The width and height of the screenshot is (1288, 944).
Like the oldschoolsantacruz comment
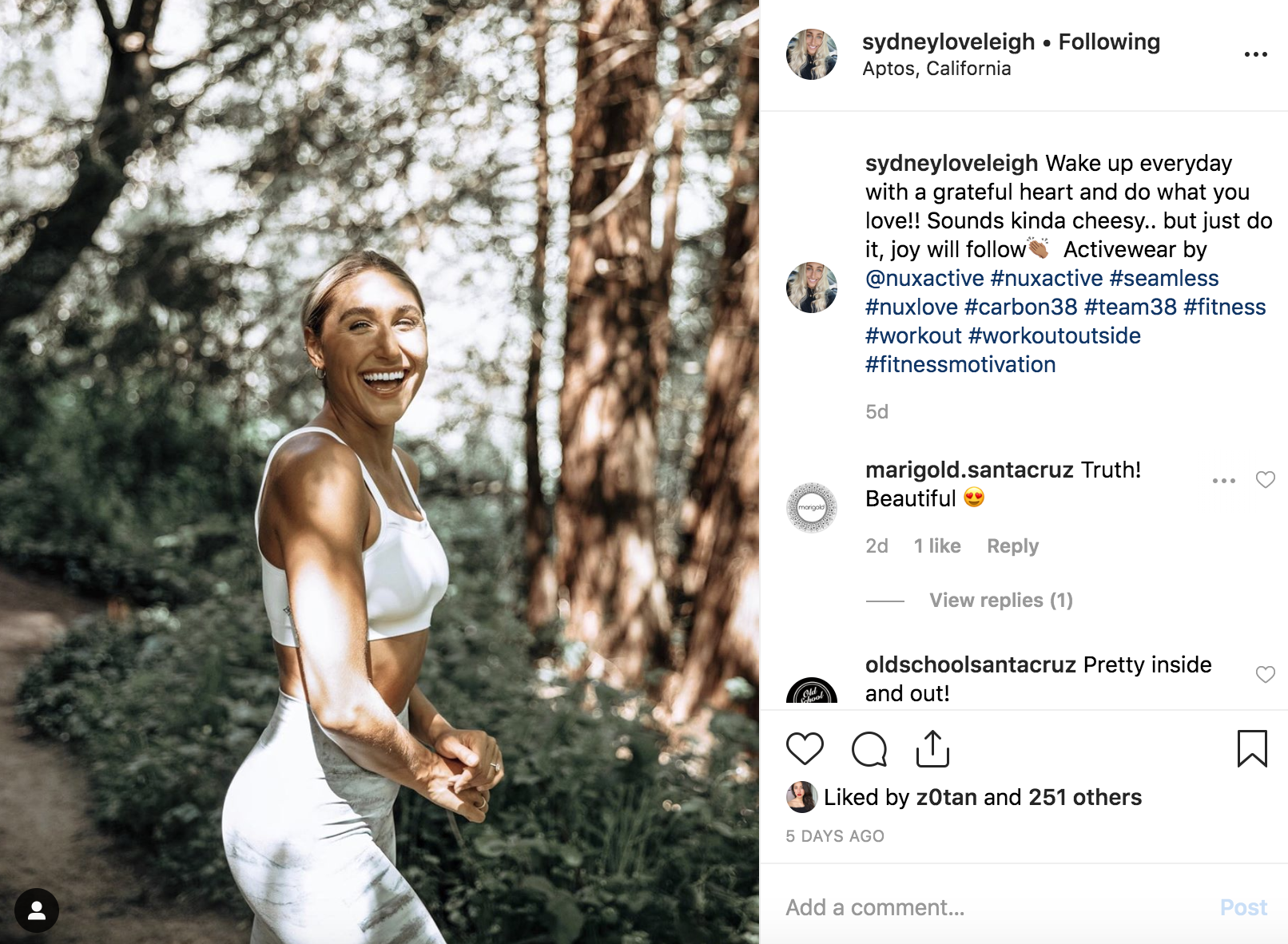coord(1266,675)
